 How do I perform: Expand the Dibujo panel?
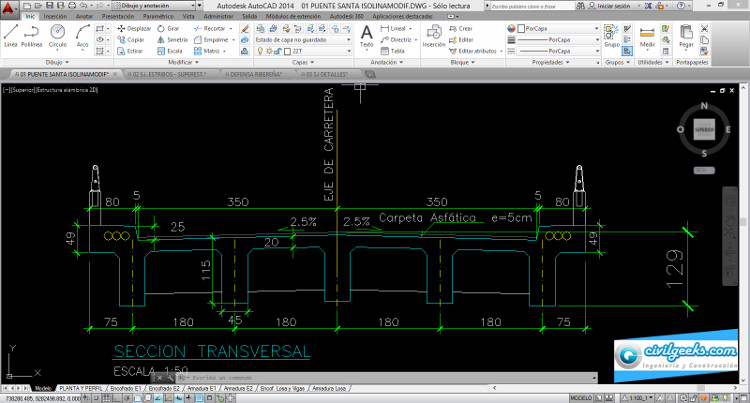(57, 62)
